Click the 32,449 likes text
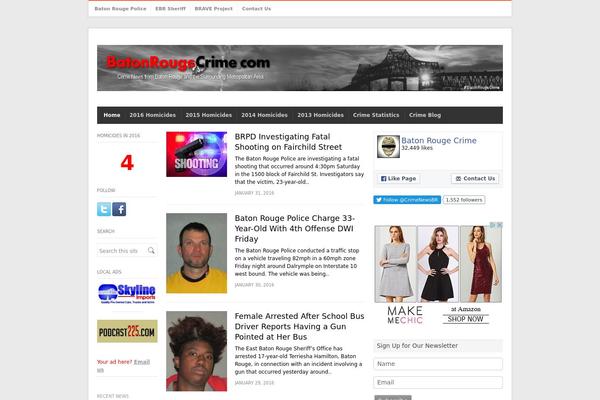The height and width of the screenshot is (400, 600). 417,148
